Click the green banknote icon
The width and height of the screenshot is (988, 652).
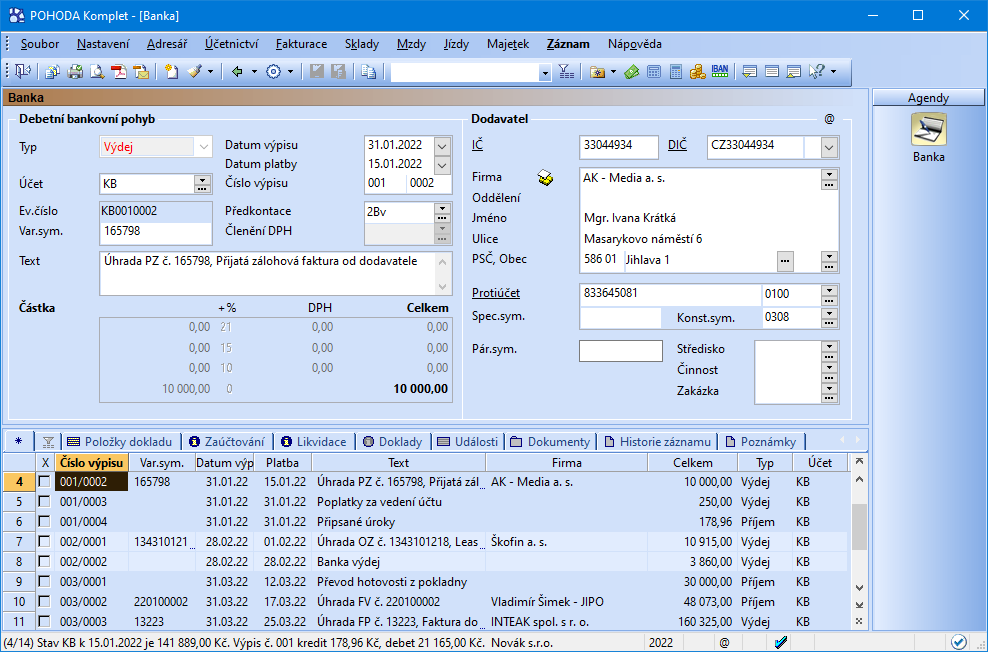631,72
